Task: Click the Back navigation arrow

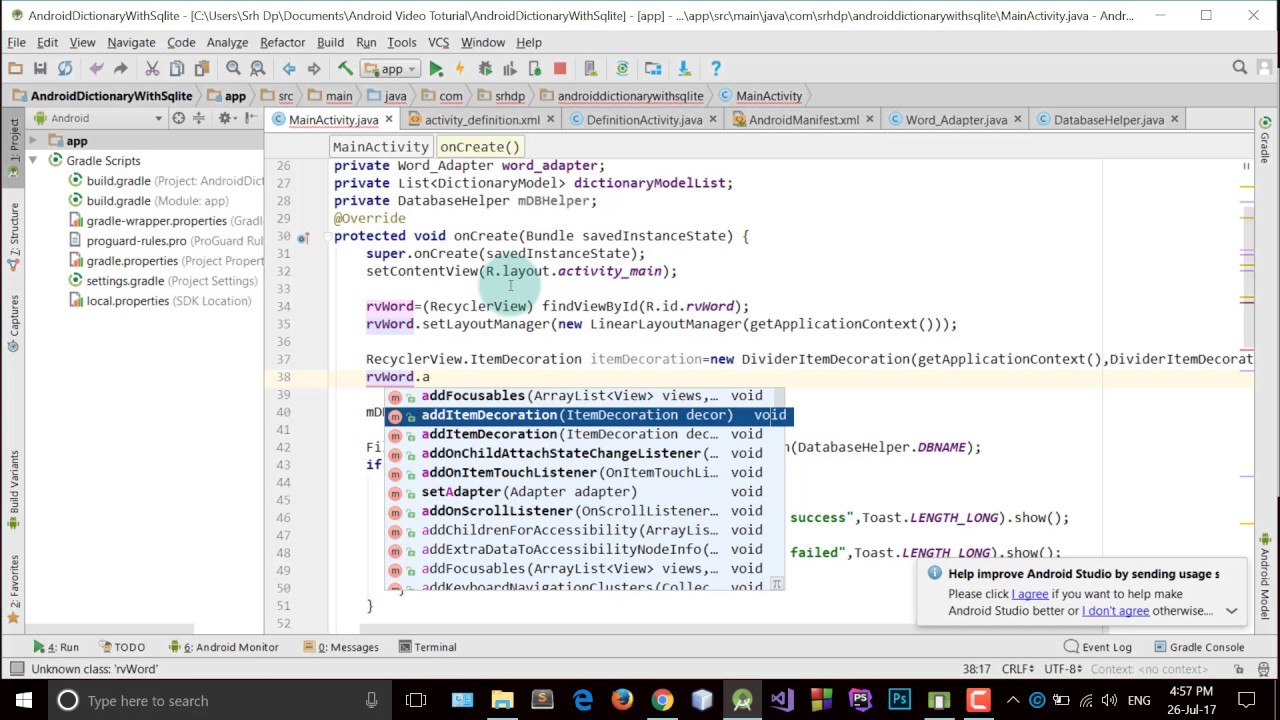Action: (x=289, y=68)
